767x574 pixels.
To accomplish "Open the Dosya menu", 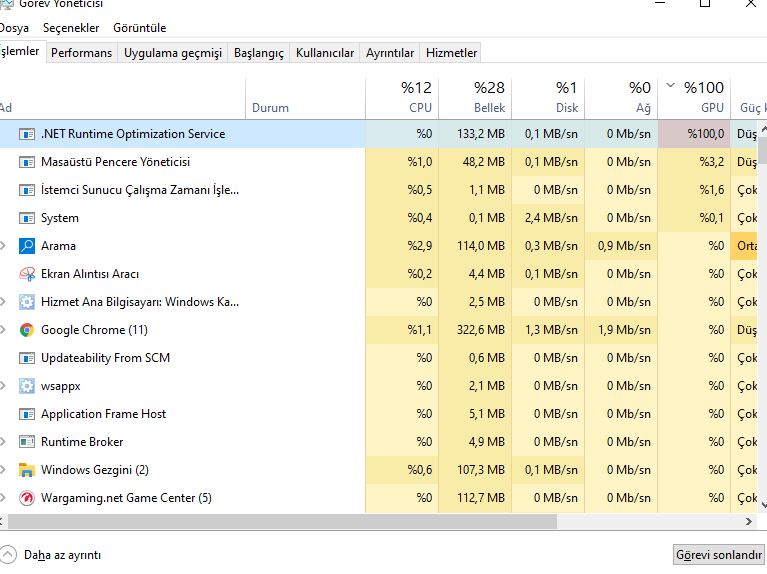I will (14, 28).
